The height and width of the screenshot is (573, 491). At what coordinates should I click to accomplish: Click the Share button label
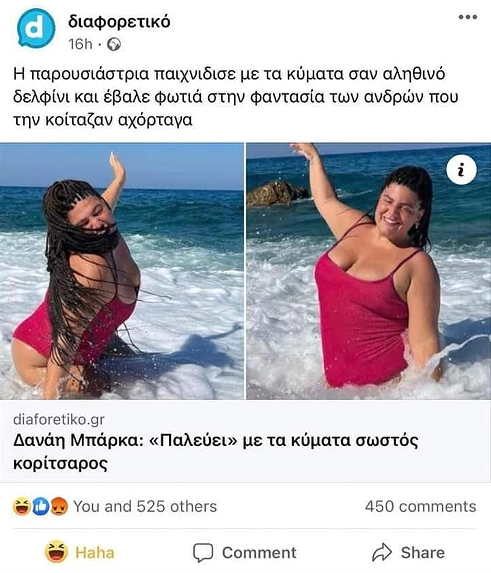pos(423,553)
